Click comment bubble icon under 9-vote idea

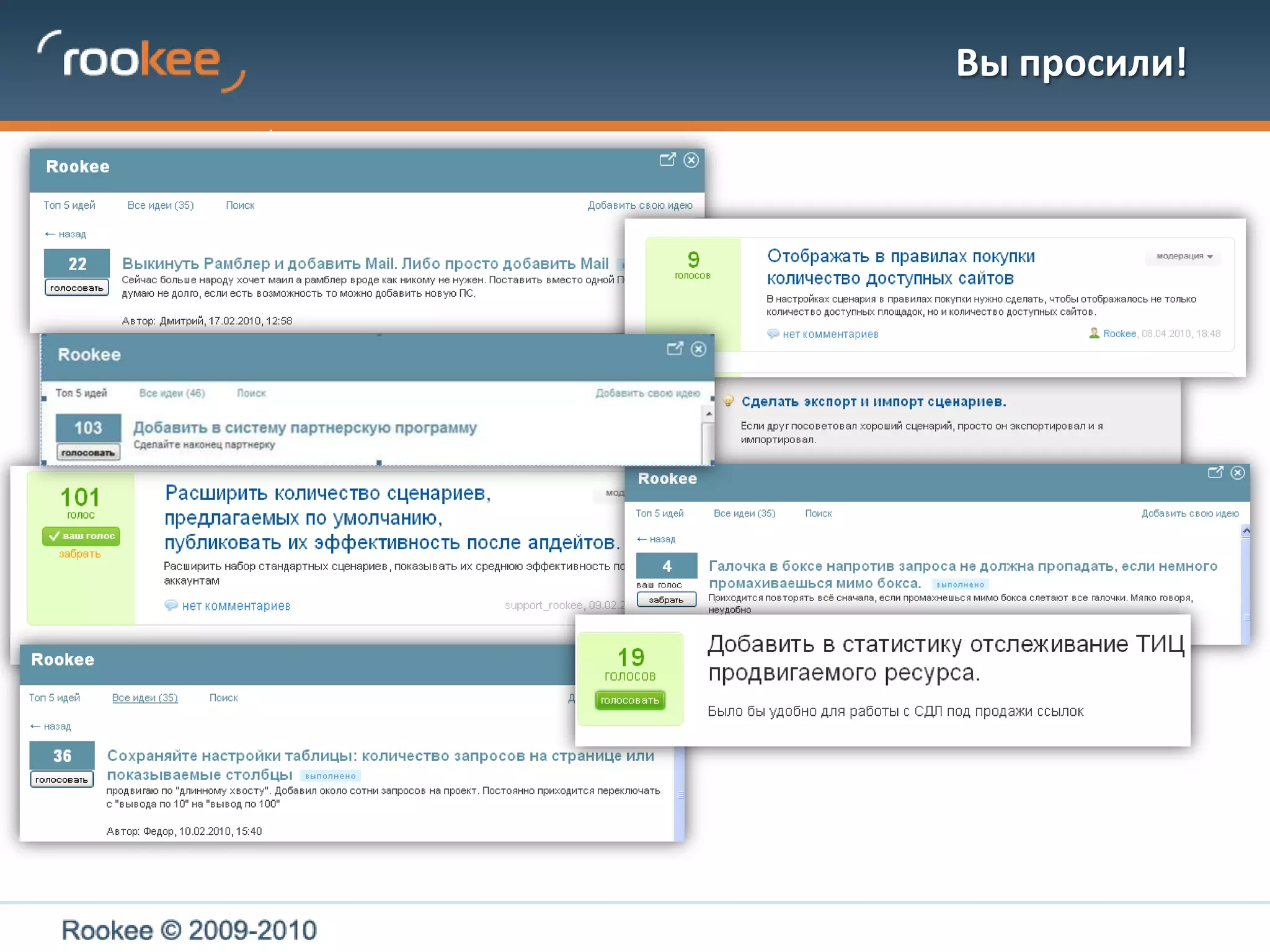[773, 333]
